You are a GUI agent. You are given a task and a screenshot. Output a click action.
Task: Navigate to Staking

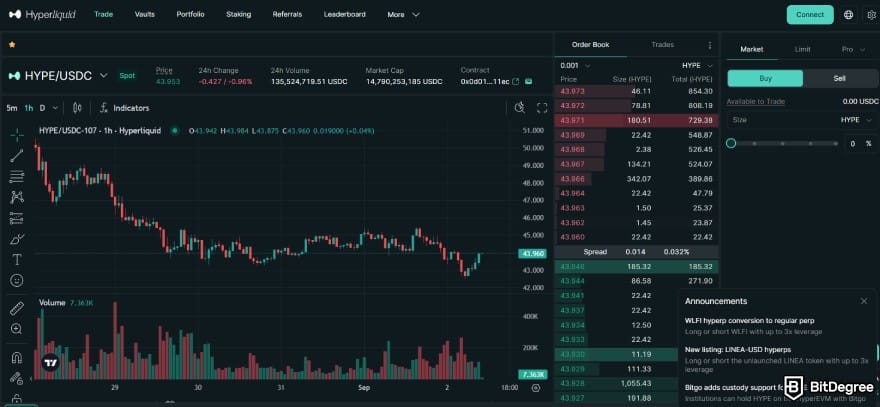(x=239, y=15)
